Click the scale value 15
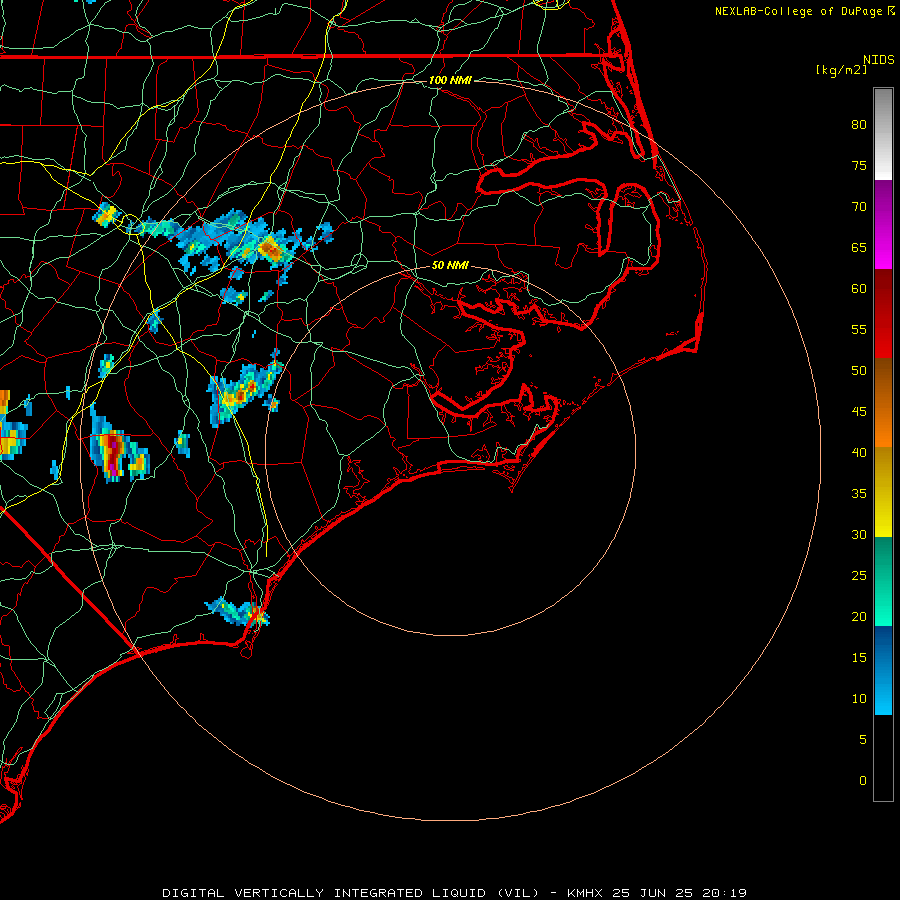The width and height of the screenshot is (900, 900). click(x=859, y=658)
